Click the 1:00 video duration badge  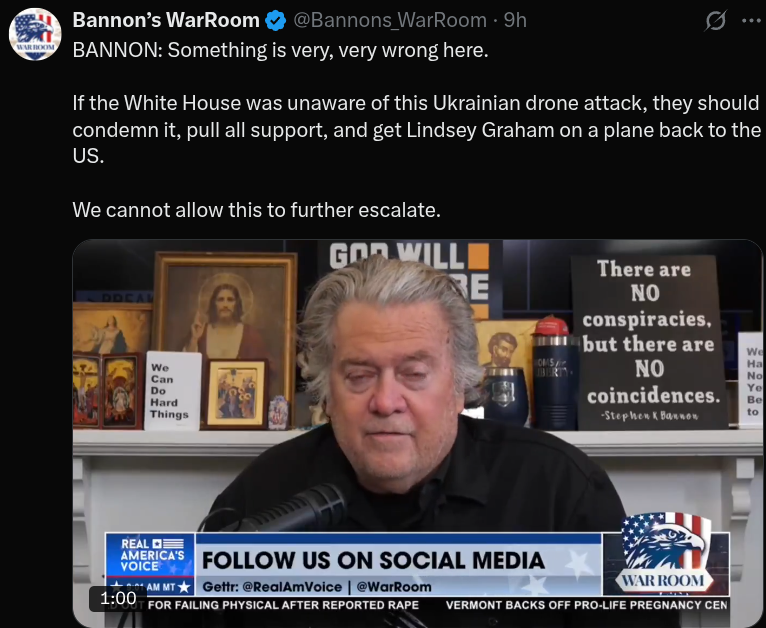pos(118,598)
